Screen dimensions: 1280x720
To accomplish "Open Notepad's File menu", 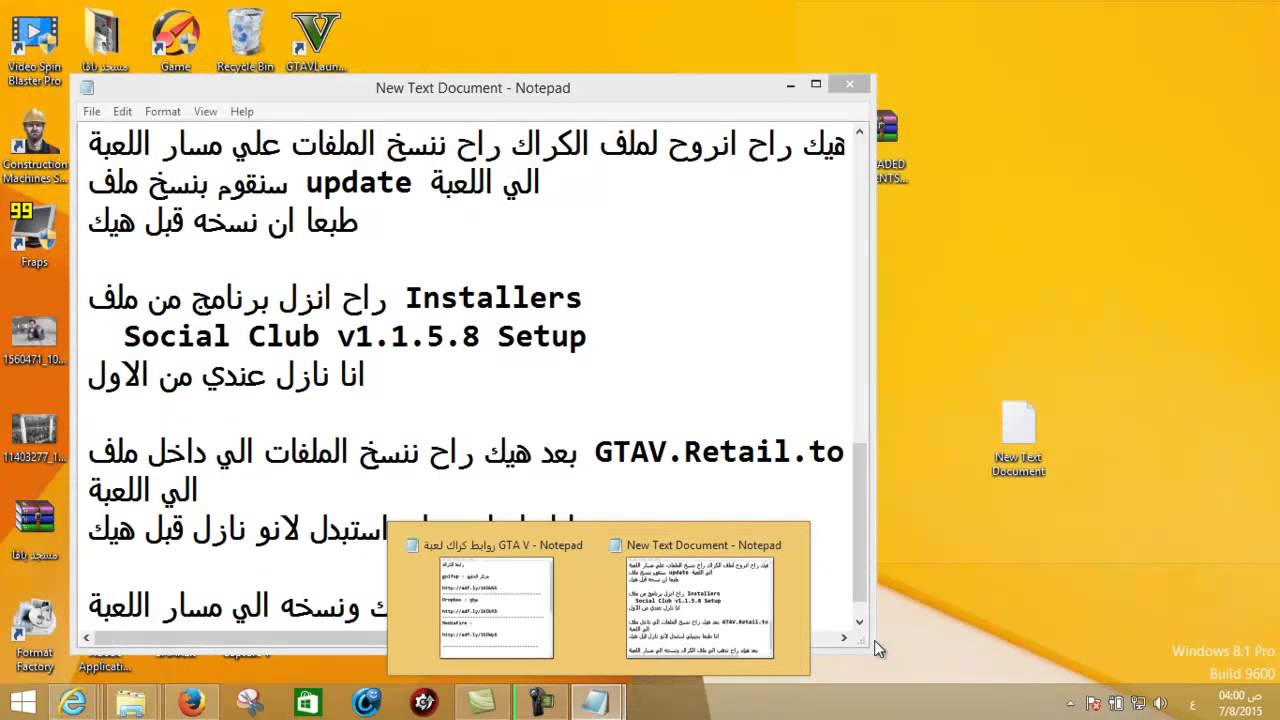I will [x=92, y=112].
